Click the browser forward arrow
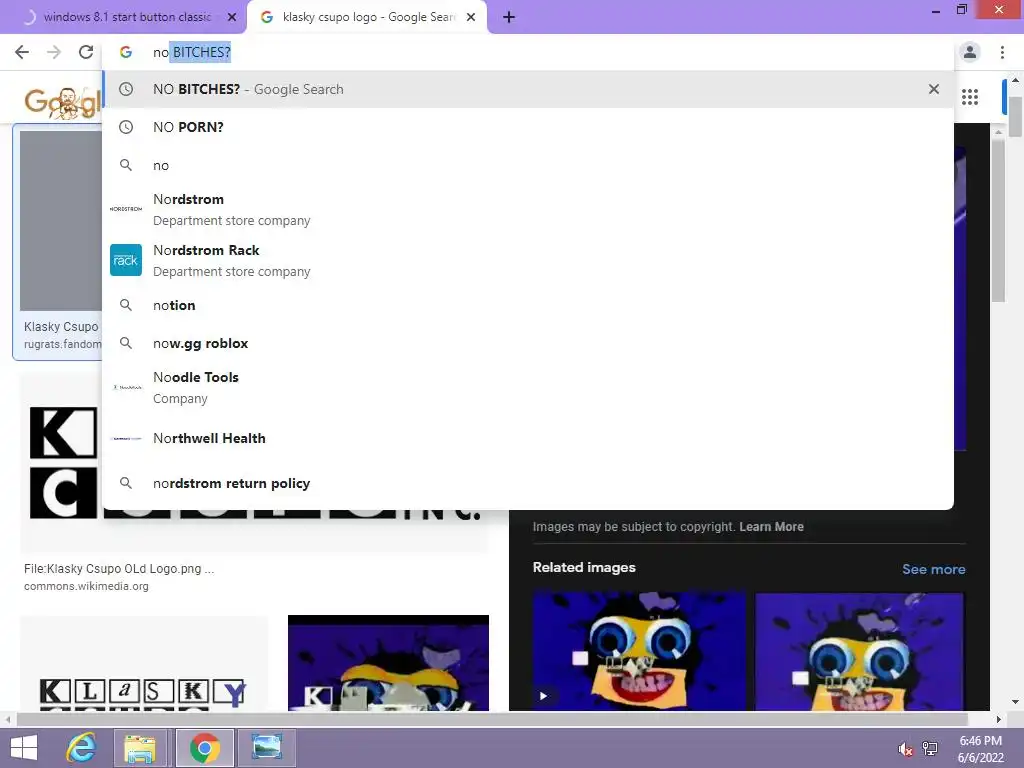The width and height of the screenshot is (1024, 768). tap(54, 52)
